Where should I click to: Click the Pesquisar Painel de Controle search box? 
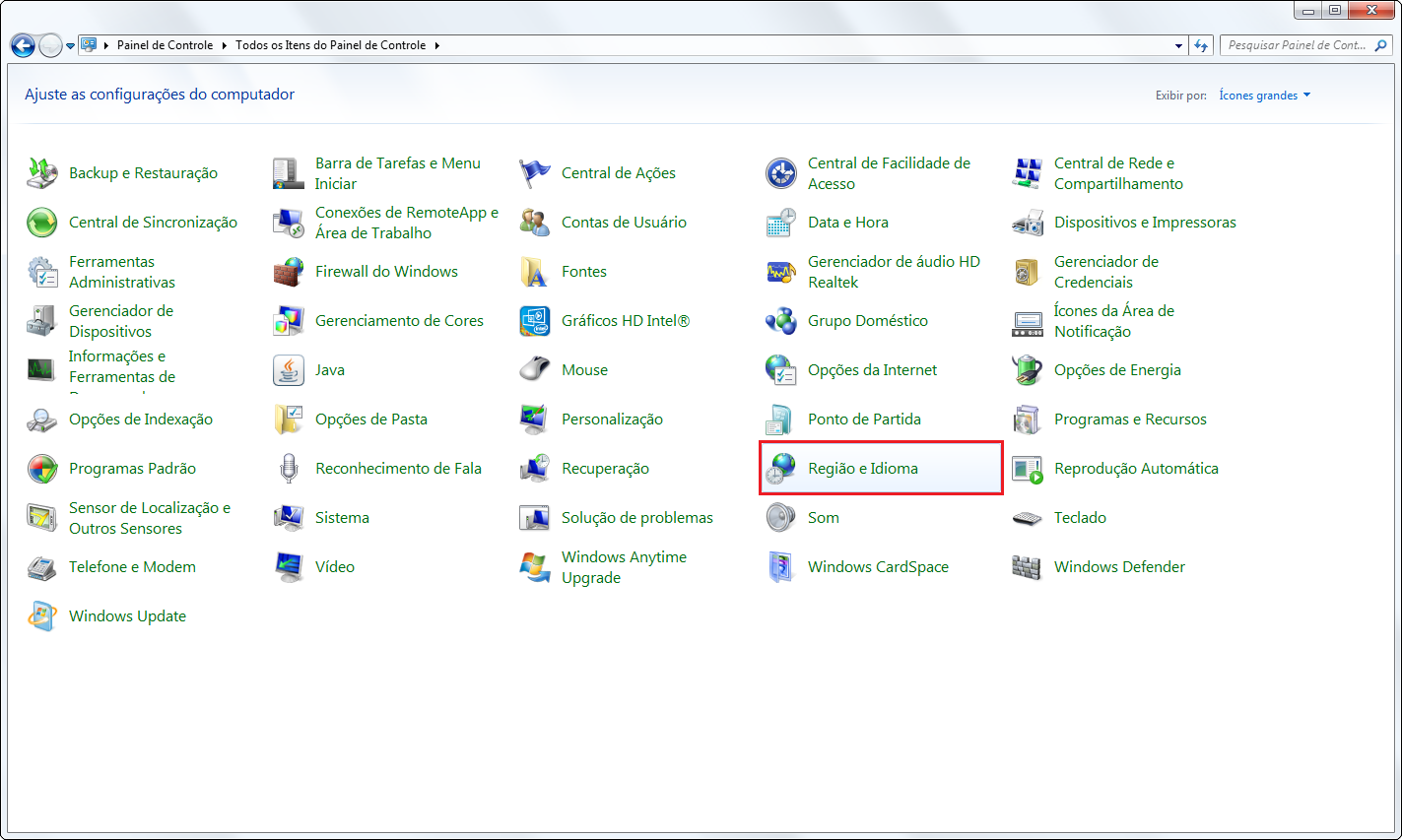pos(1296,45)
